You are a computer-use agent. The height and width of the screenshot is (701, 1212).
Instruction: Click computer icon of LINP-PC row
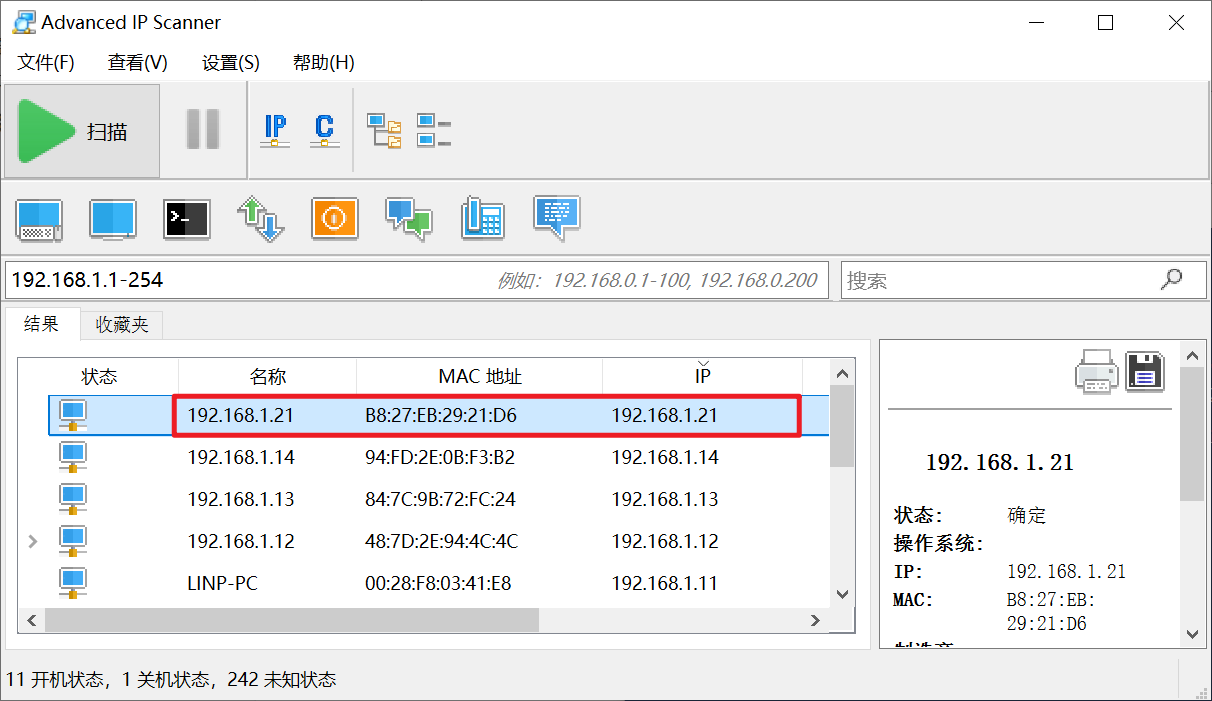click(73, 583)
